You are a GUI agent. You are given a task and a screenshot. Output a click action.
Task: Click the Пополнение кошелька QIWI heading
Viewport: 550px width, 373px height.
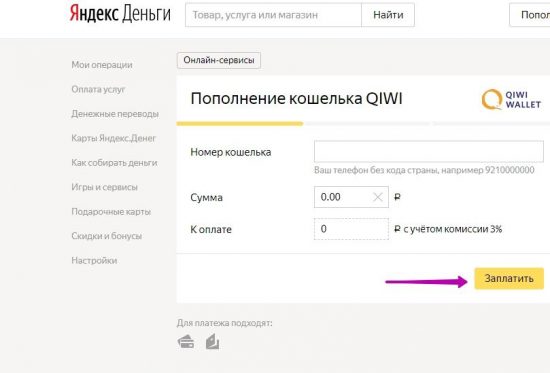[x=296, y=98]
